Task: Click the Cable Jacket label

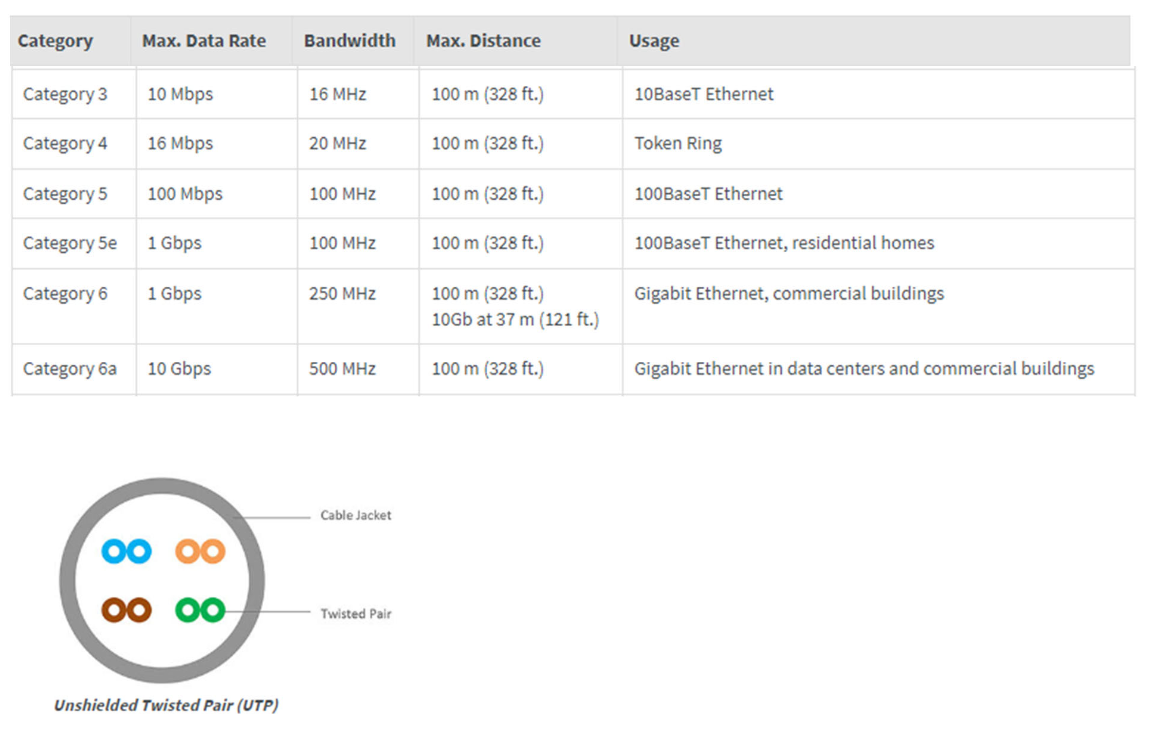Action: 356,516
